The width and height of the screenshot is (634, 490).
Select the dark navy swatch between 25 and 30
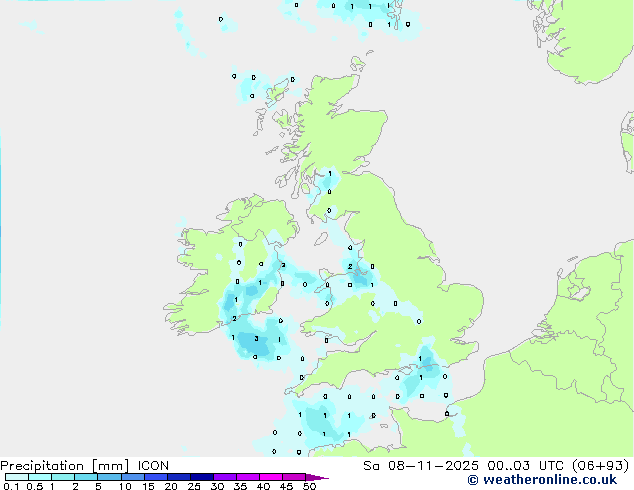202,477
